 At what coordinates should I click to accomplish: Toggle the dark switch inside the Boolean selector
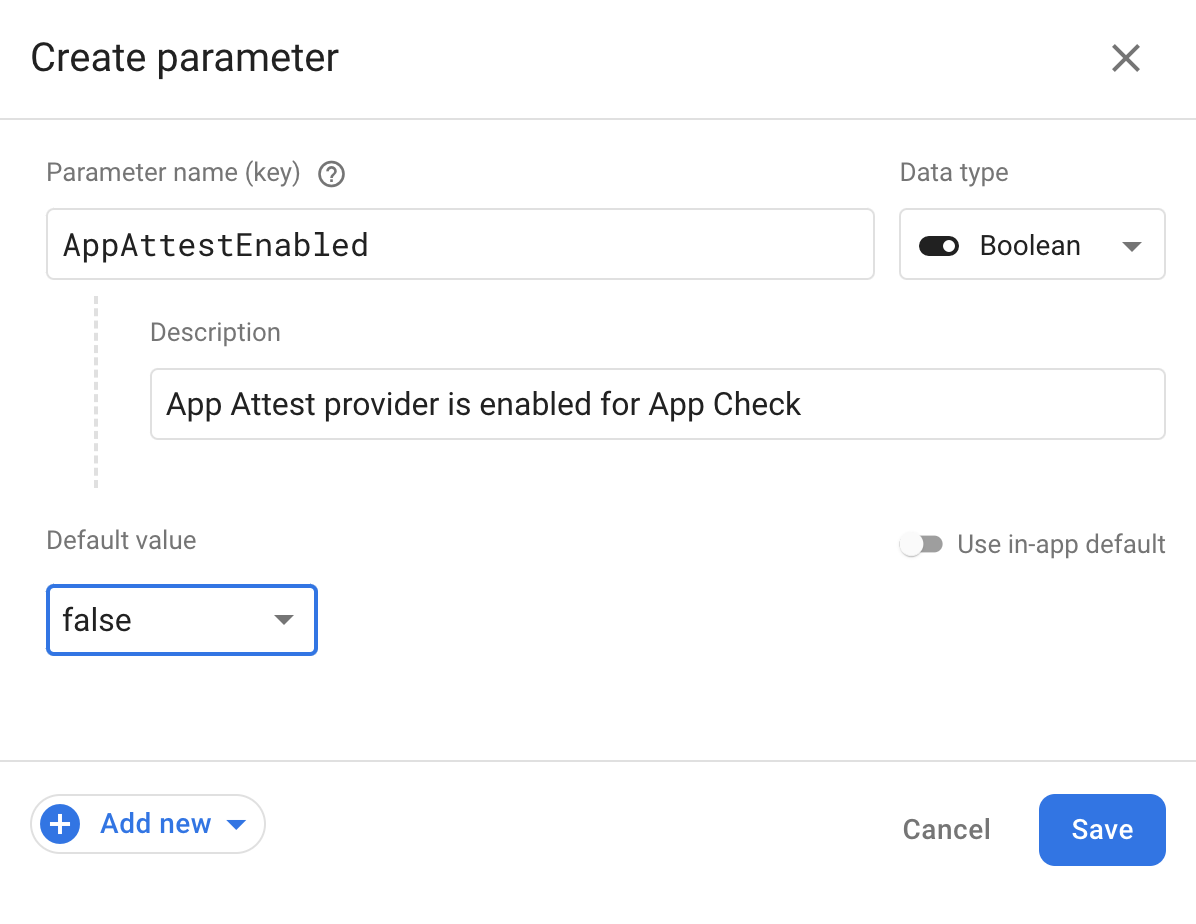pos(939,244)
